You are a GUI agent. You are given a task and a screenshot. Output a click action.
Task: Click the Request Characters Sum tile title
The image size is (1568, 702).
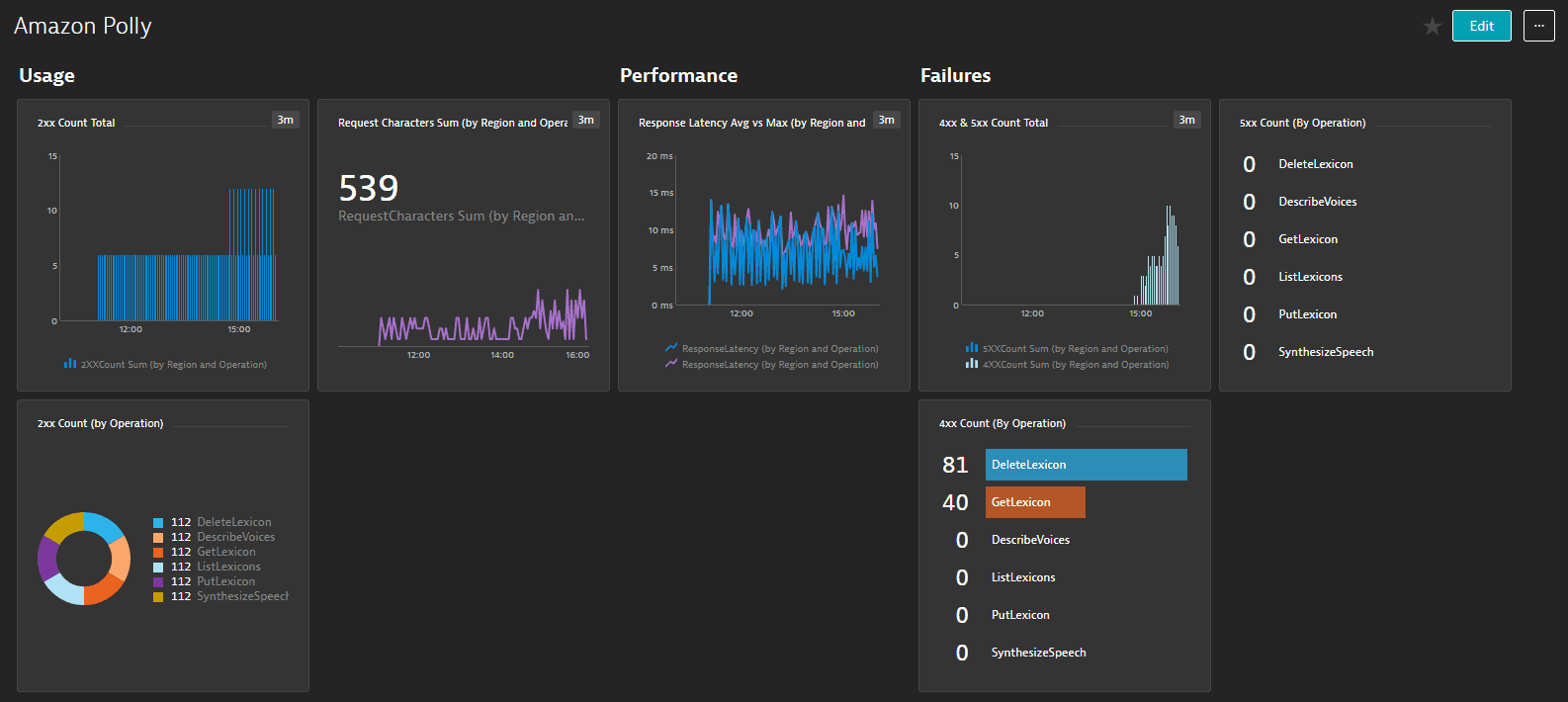[x=453, y=123]
